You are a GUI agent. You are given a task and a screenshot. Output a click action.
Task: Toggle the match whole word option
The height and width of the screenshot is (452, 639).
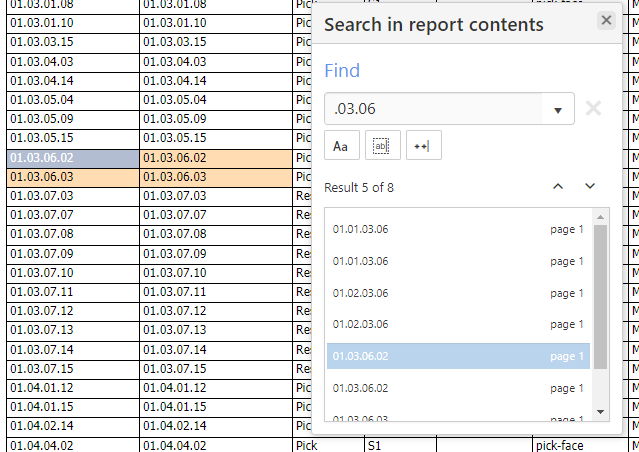pyautogui.click(x=382, y=146)
